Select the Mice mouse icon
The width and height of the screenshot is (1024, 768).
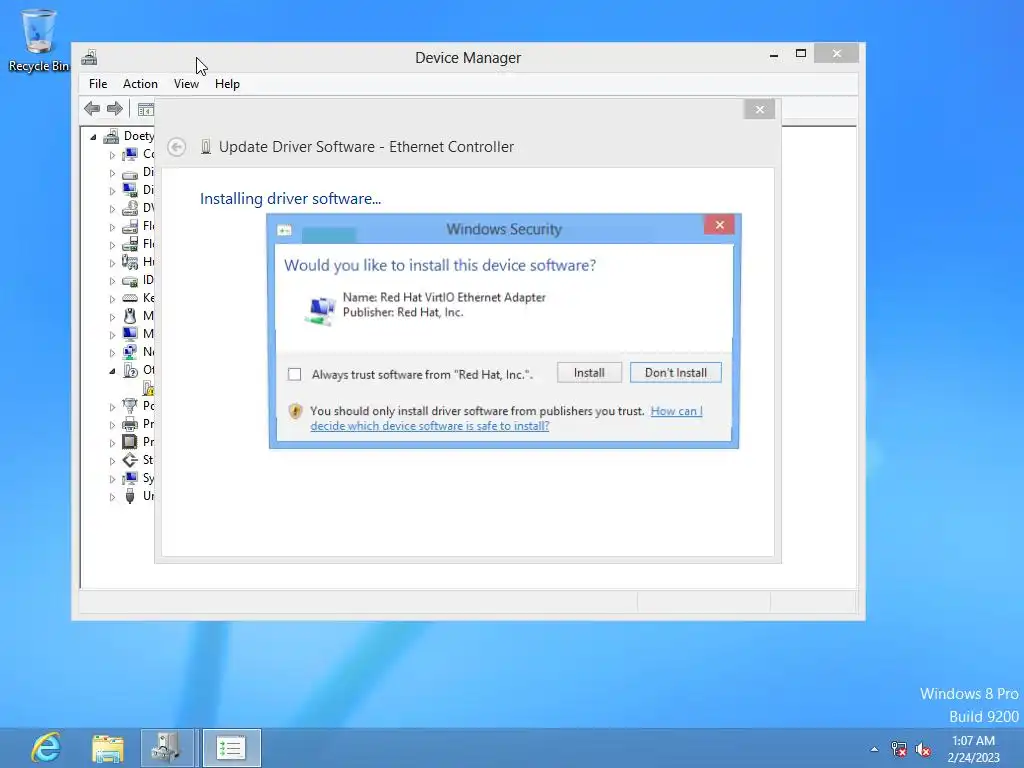pos(130,316)
